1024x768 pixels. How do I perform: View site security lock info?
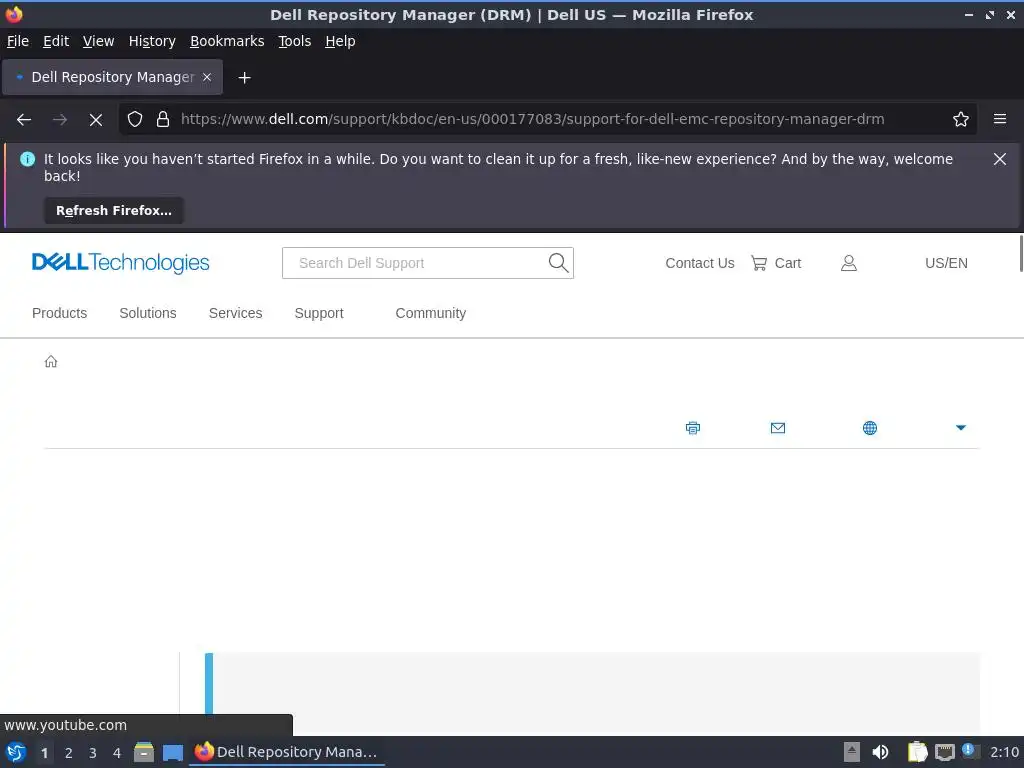click(163, 120)
